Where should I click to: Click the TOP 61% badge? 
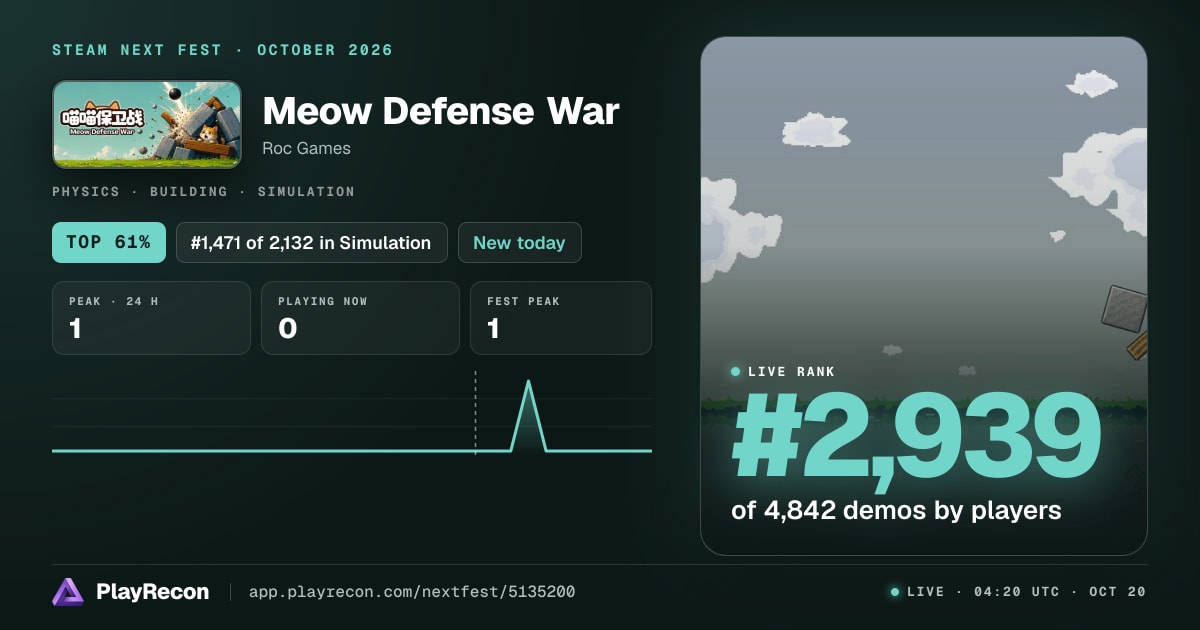pos(109,242)
